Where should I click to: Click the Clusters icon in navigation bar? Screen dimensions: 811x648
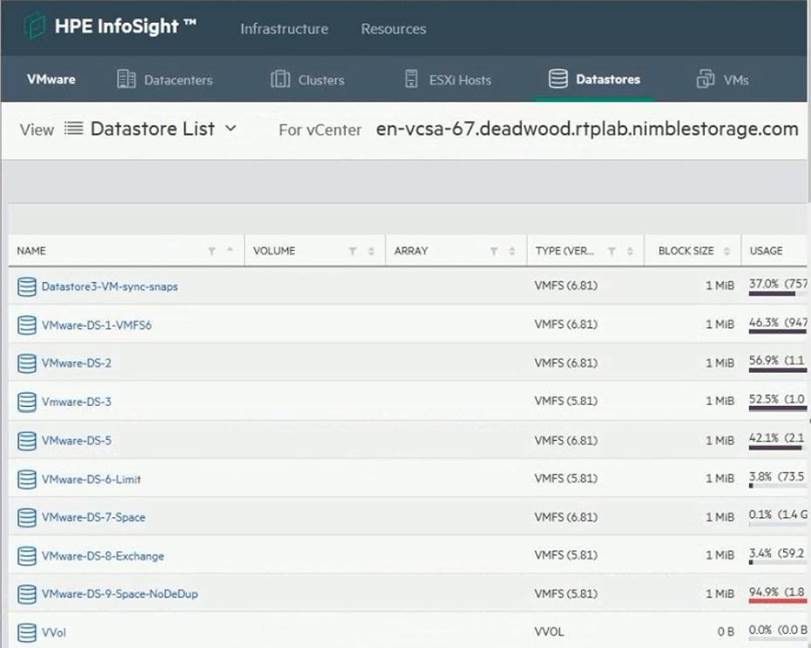point(280,79)
